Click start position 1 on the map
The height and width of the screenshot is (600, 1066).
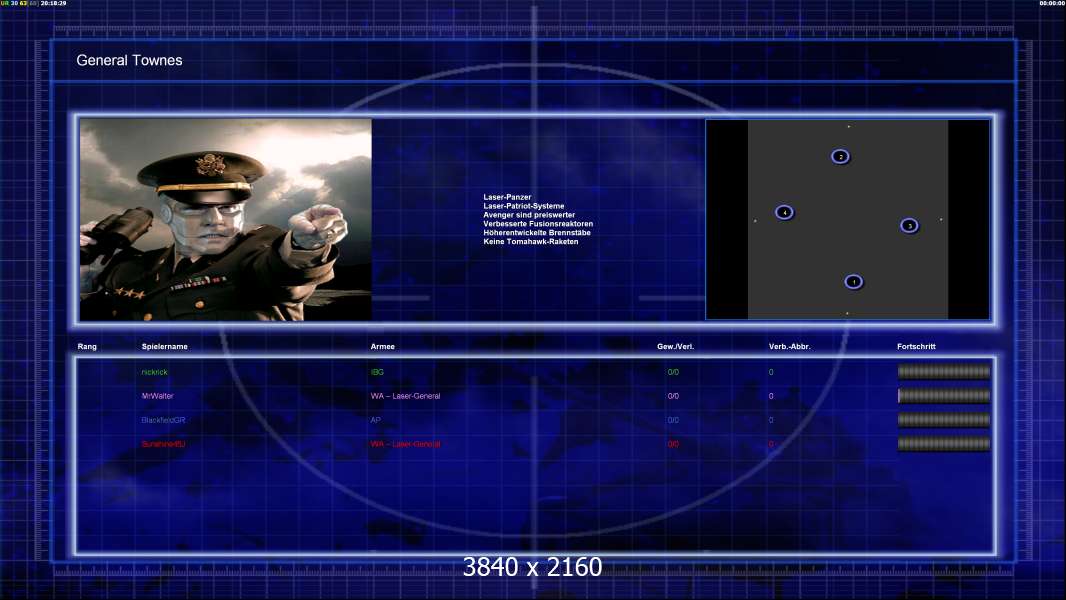tap(853, 282)
